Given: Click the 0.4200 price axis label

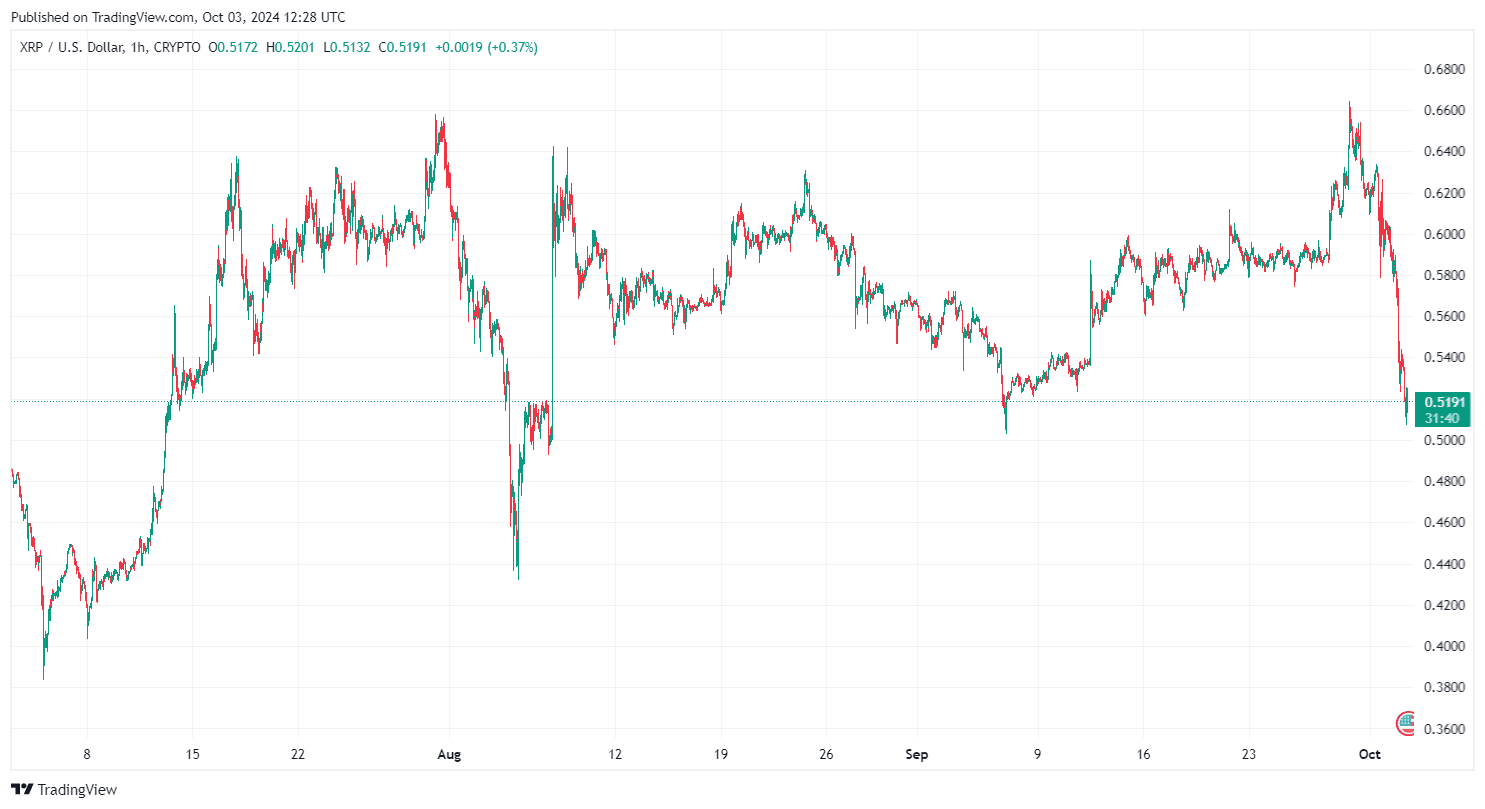Looking at the screenshot, I should pos(1445,605).
